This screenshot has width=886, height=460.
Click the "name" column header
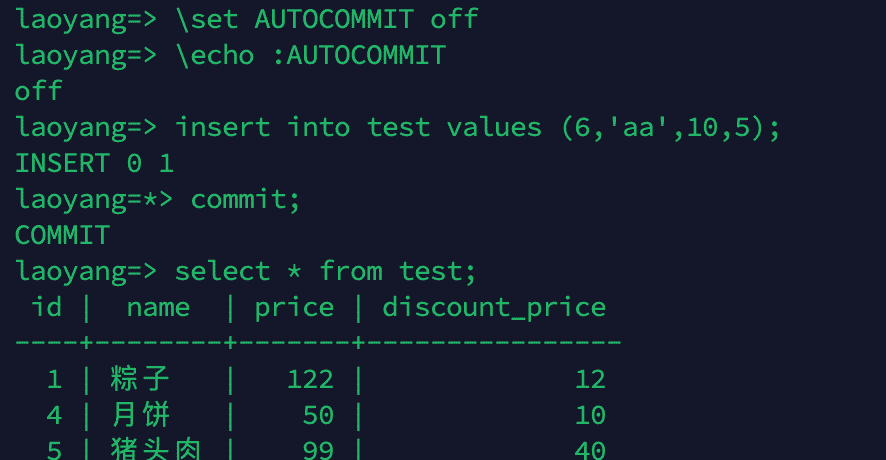click(158, 307)
